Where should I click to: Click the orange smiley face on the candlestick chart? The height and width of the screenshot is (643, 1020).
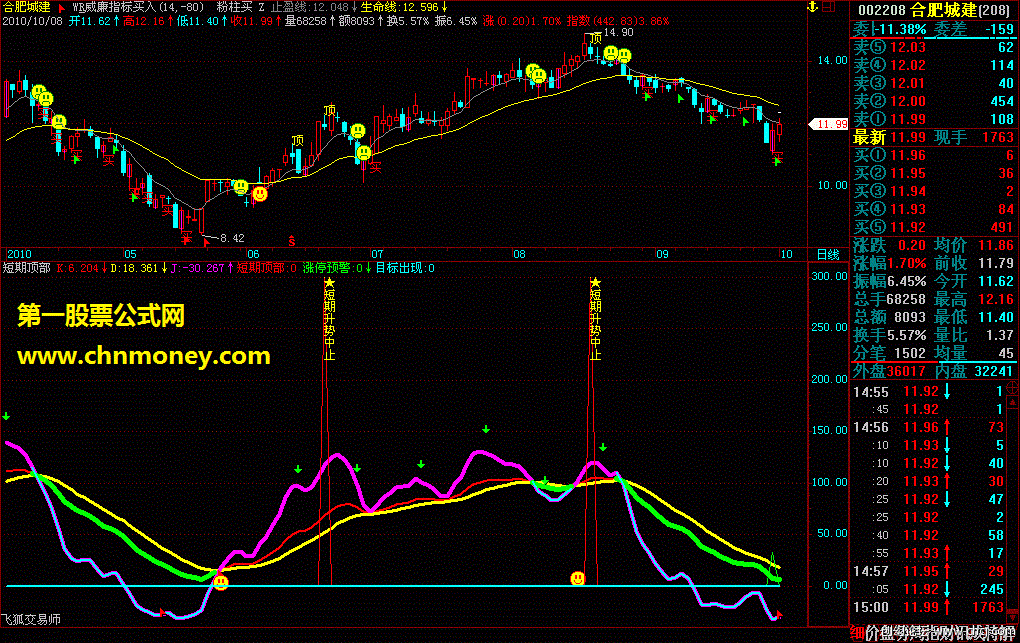tap(260, 194)
